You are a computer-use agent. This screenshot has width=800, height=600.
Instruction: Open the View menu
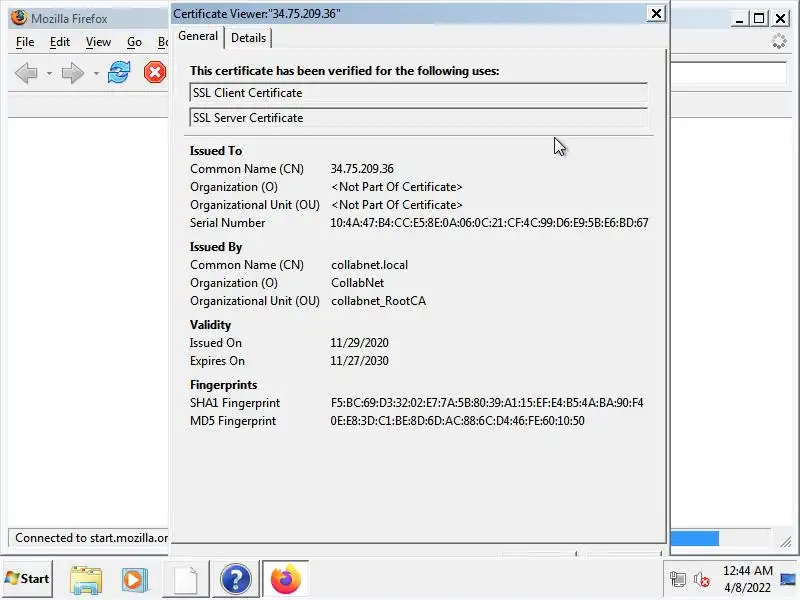pyautogui.click(x=98, y=42)
